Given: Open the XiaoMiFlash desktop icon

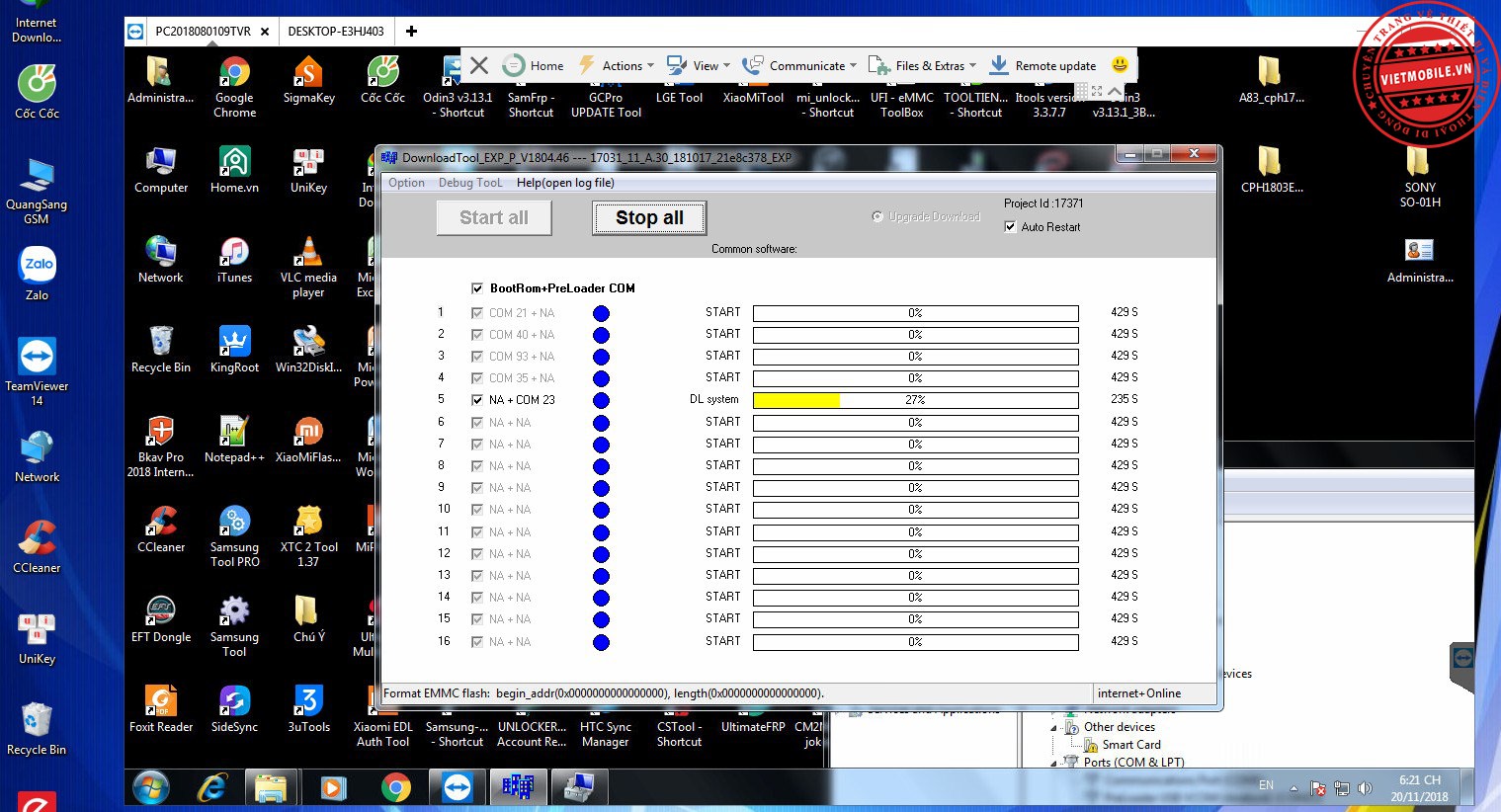Looking at the screenshot, I should [x=308, y=440].
